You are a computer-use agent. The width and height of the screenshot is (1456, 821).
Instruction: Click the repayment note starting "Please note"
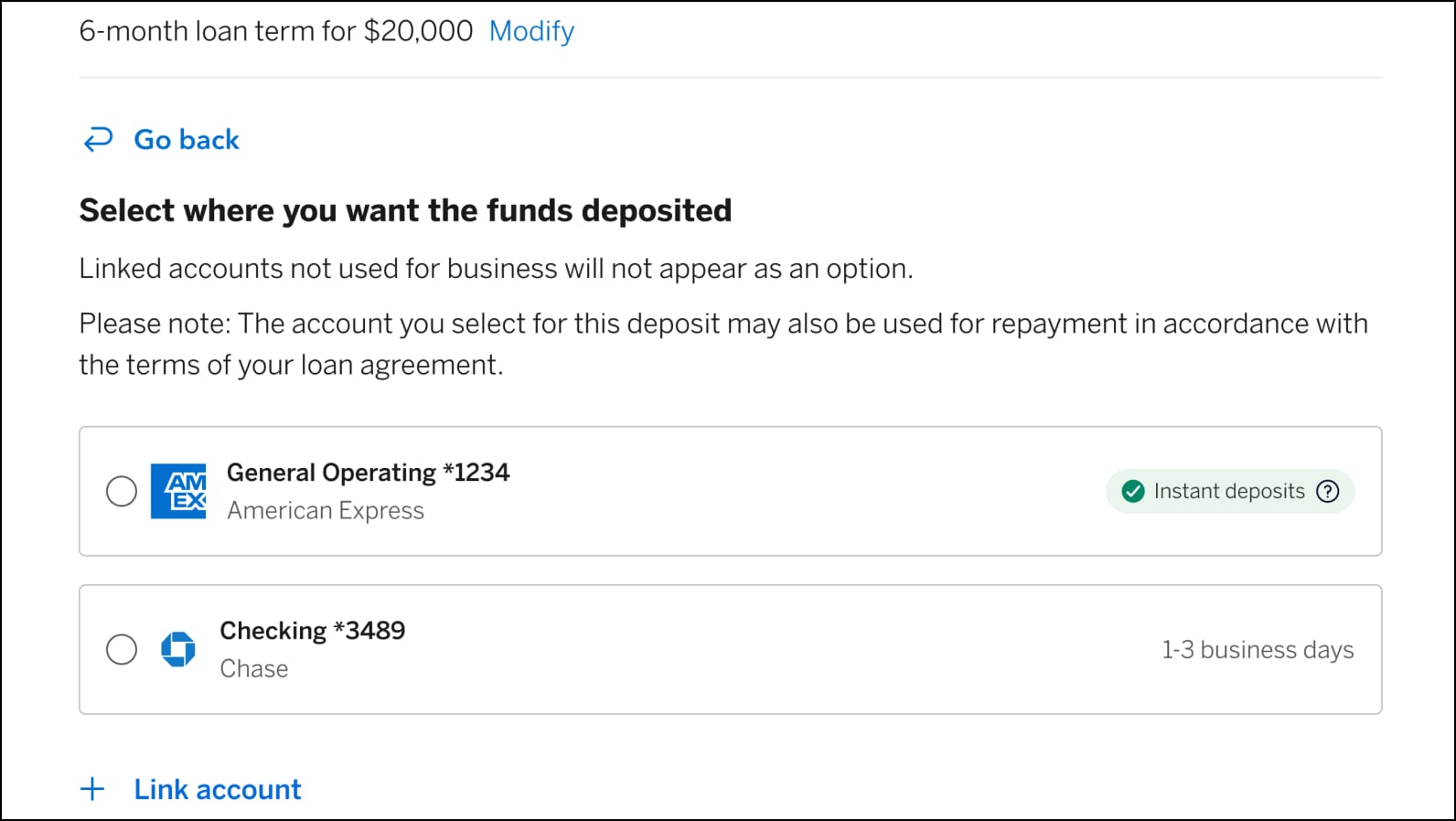coord(723,344)
